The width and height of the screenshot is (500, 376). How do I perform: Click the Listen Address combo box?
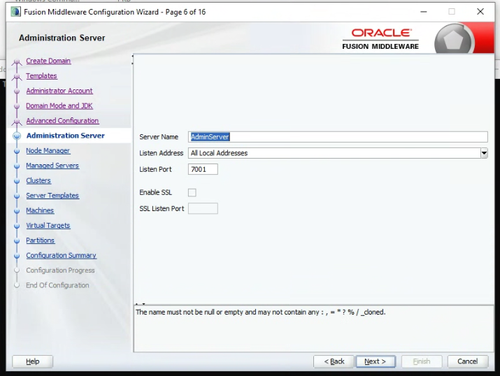[338, 153]
